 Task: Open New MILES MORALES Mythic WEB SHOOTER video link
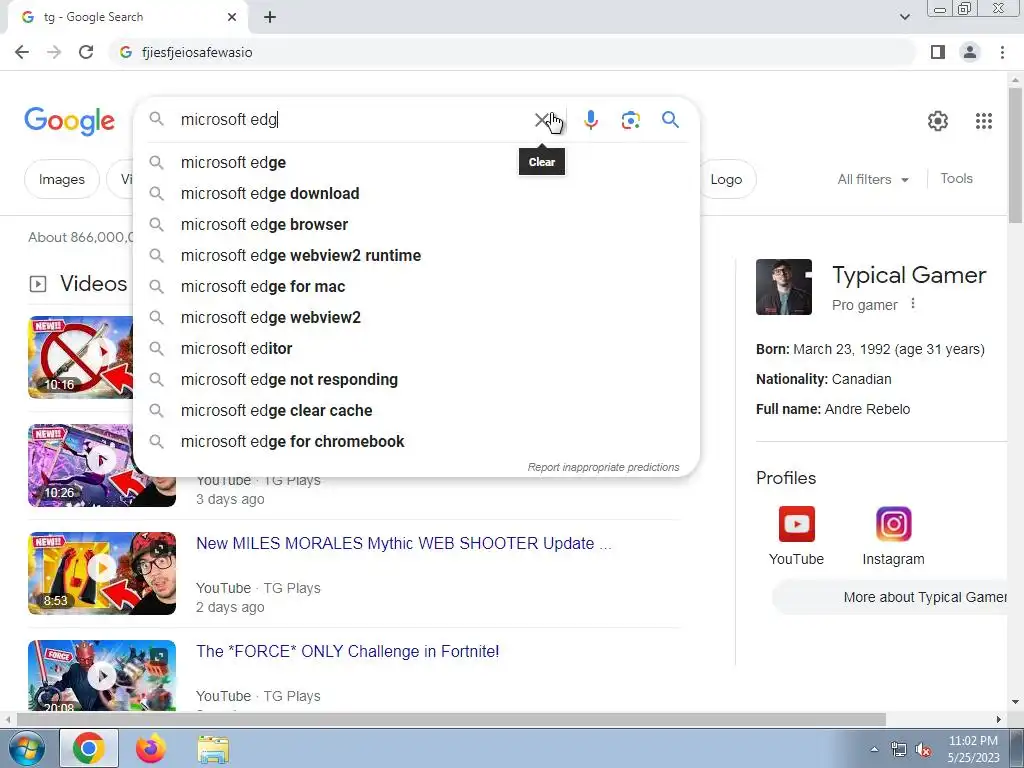point(404,543)
